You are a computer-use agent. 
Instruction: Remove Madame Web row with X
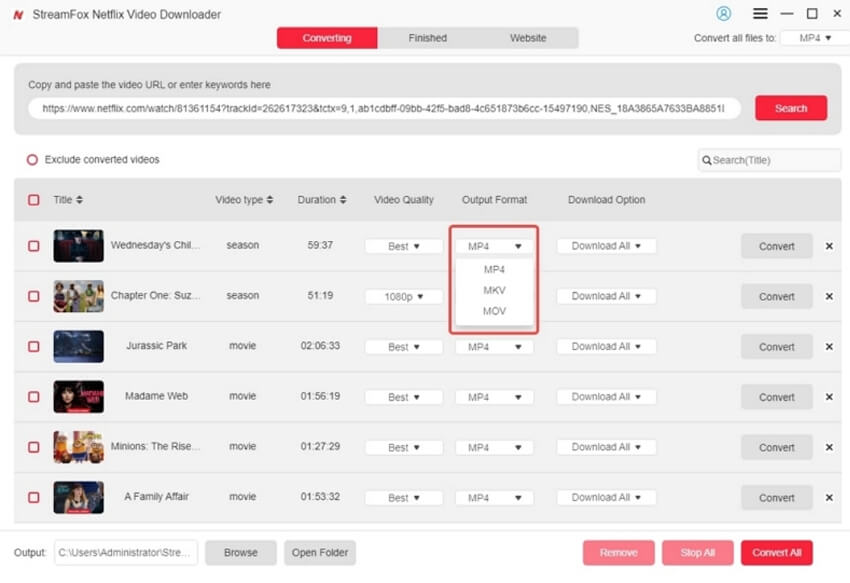click(829, 397)
